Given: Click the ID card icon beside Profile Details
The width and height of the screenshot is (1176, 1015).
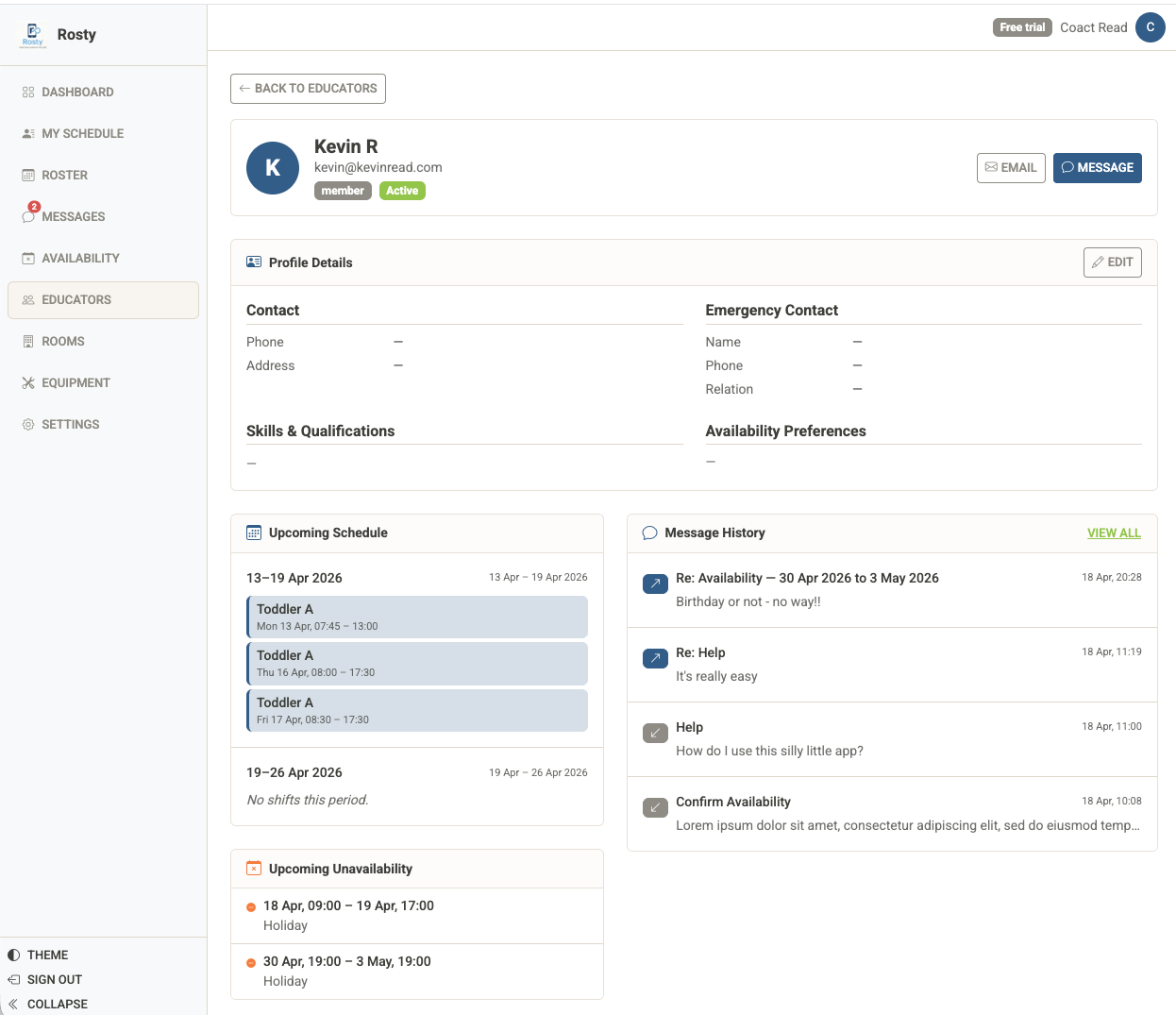Looking at the screenshot, I should 254,262.
